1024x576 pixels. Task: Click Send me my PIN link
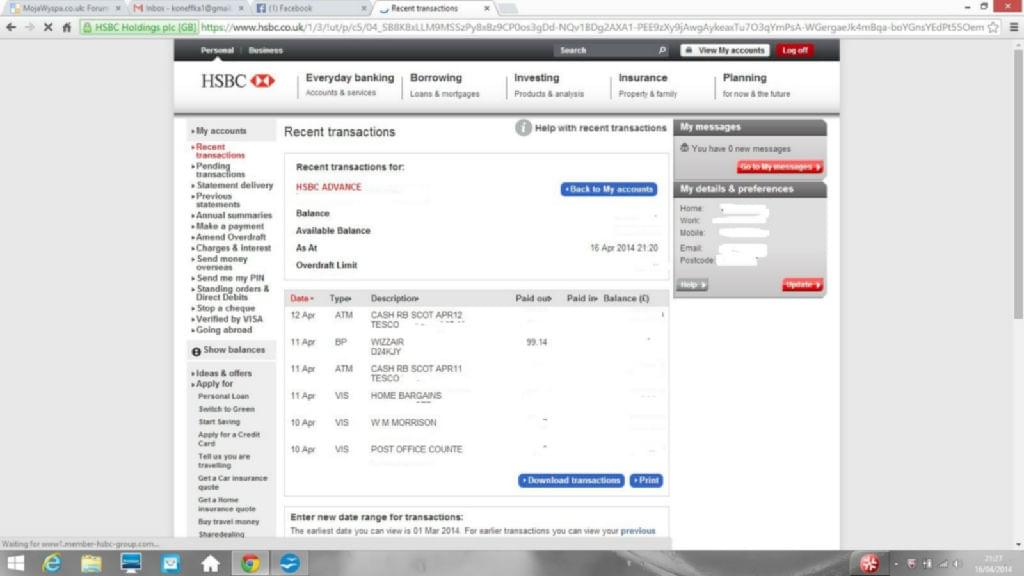[x=230, y=278]
